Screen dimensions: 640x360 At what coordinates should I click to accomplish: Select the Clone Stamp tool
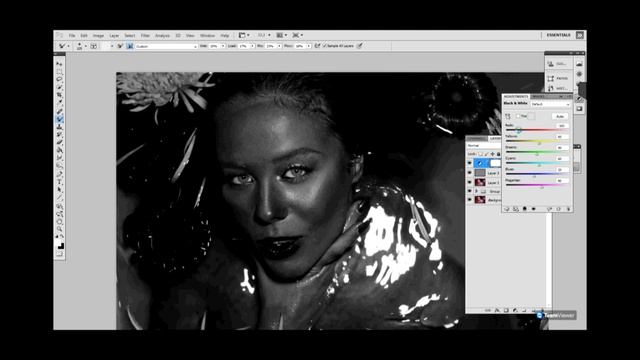tap(60, 127)
